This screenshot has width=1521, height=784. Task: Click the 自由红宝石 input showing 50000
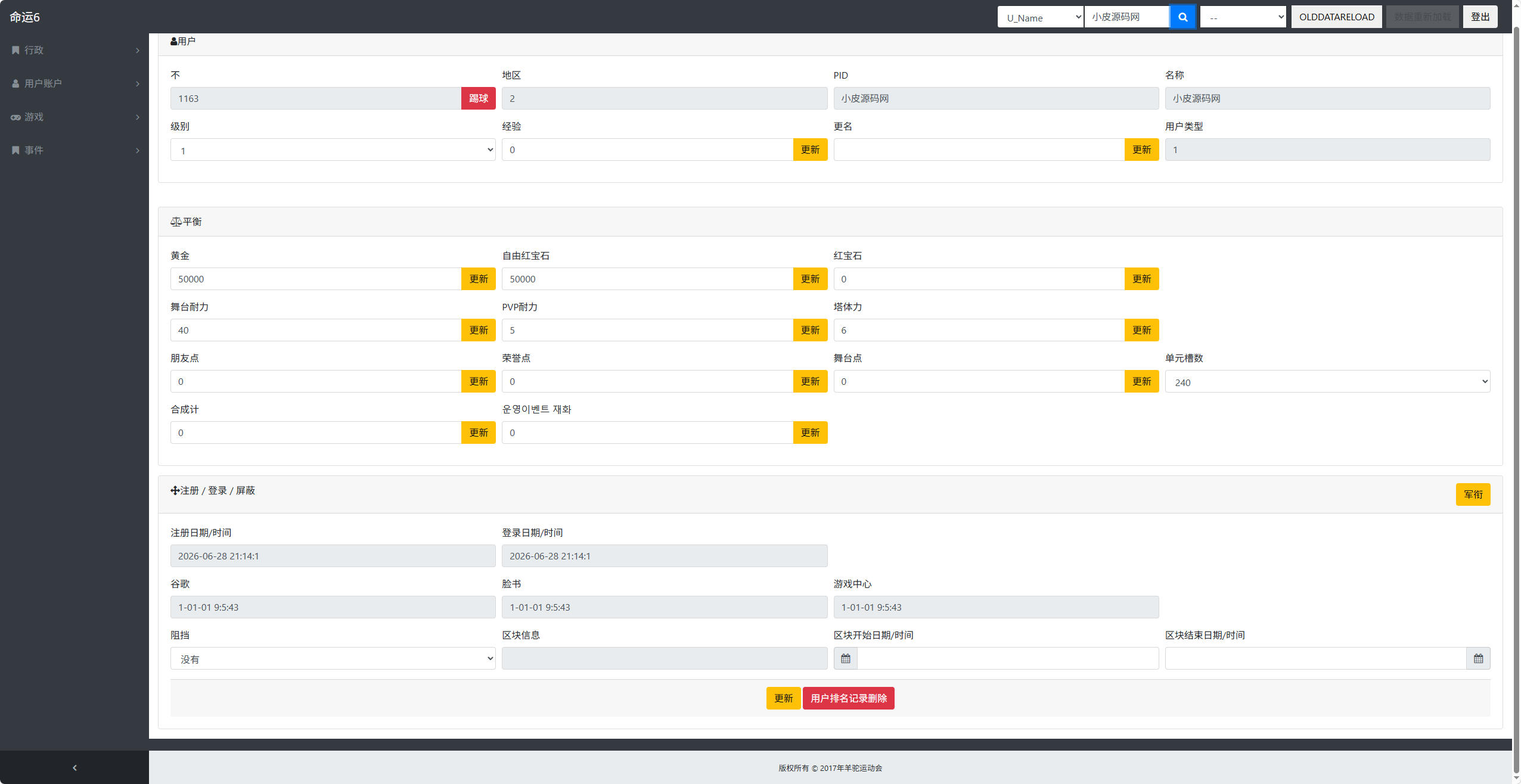click(x=647, y=279)
